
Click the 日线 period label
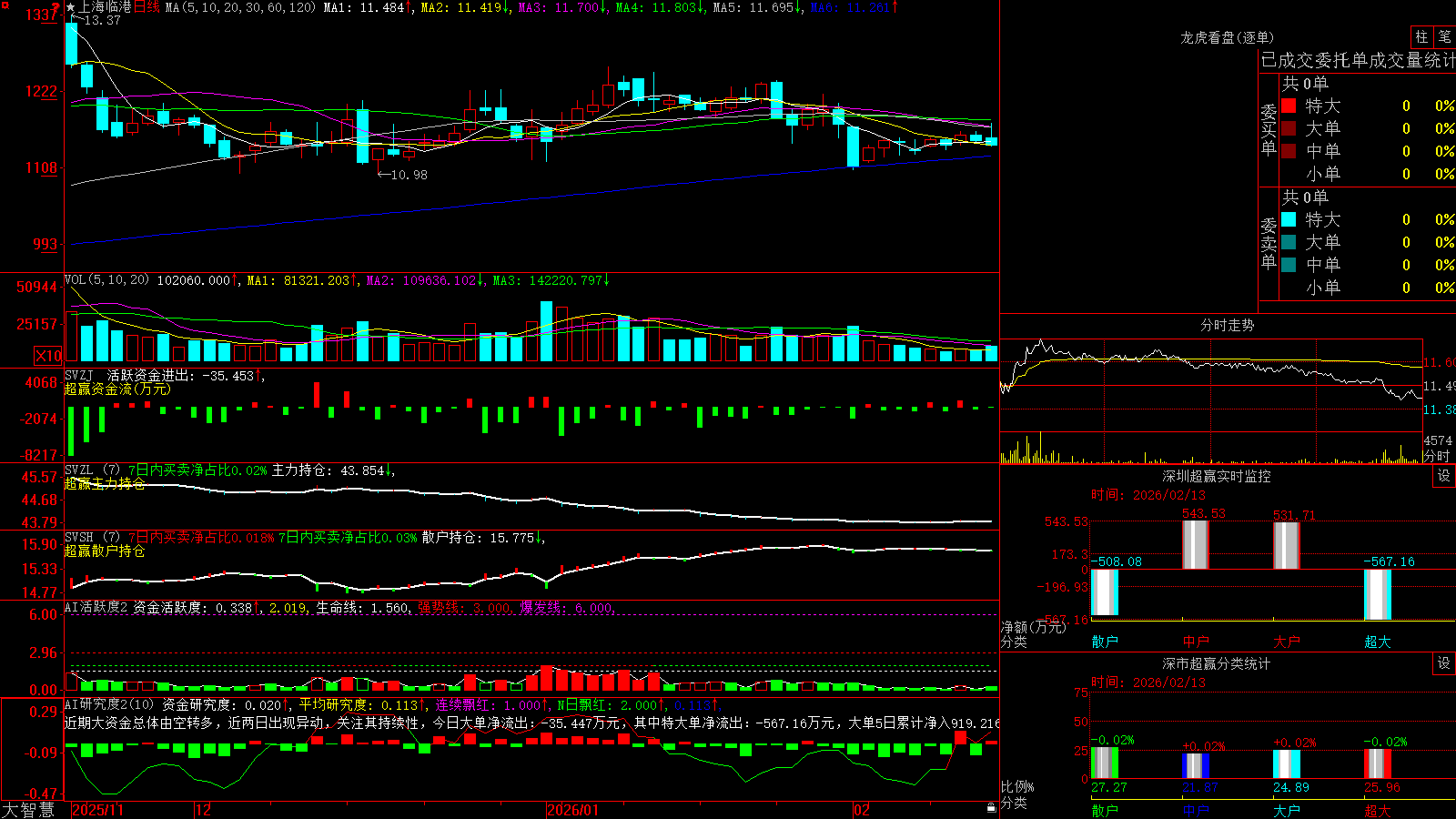point(147,7)
